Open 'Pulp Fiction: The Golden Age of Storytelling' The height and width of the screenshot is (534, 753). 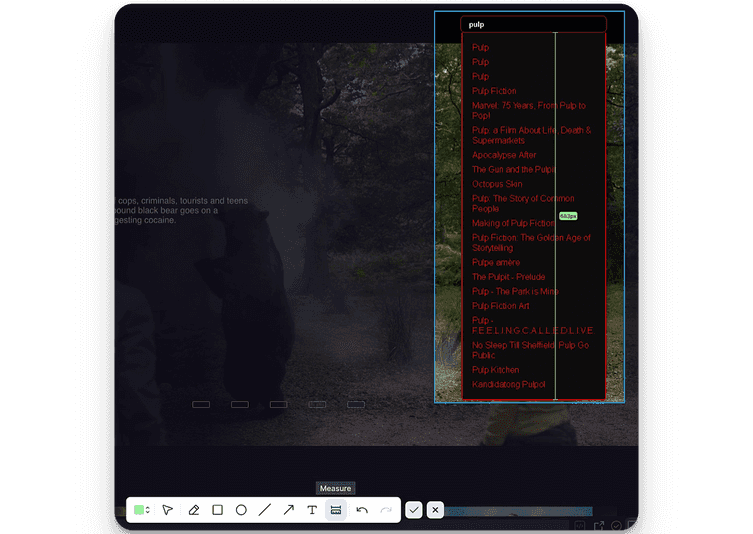(x=531, y=243)
